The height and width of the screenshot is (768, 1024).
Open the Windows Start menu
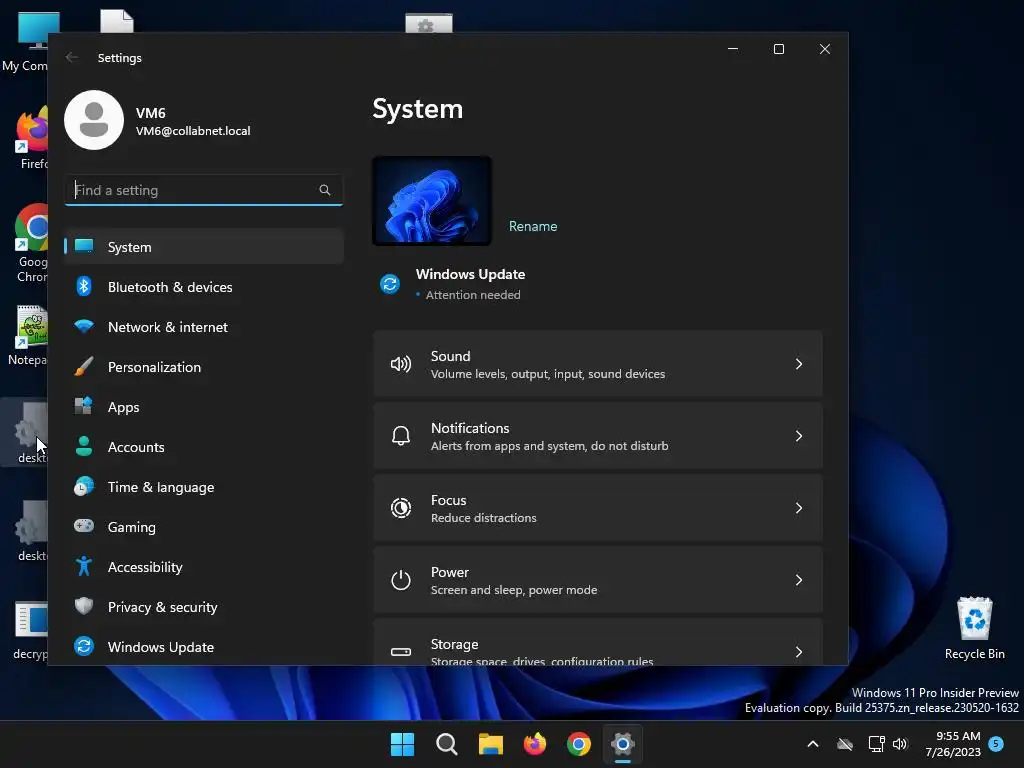[402, 744]
